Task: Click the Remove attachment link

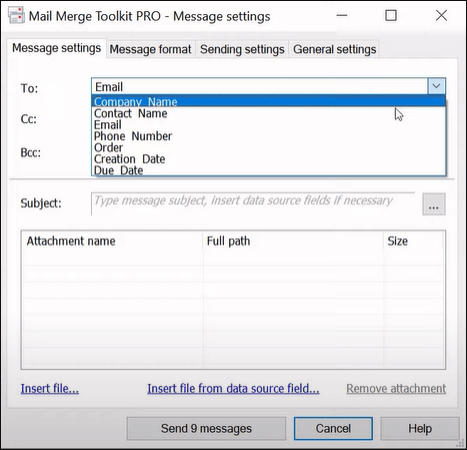Action: pyautogui.click(x=396, y=388)
